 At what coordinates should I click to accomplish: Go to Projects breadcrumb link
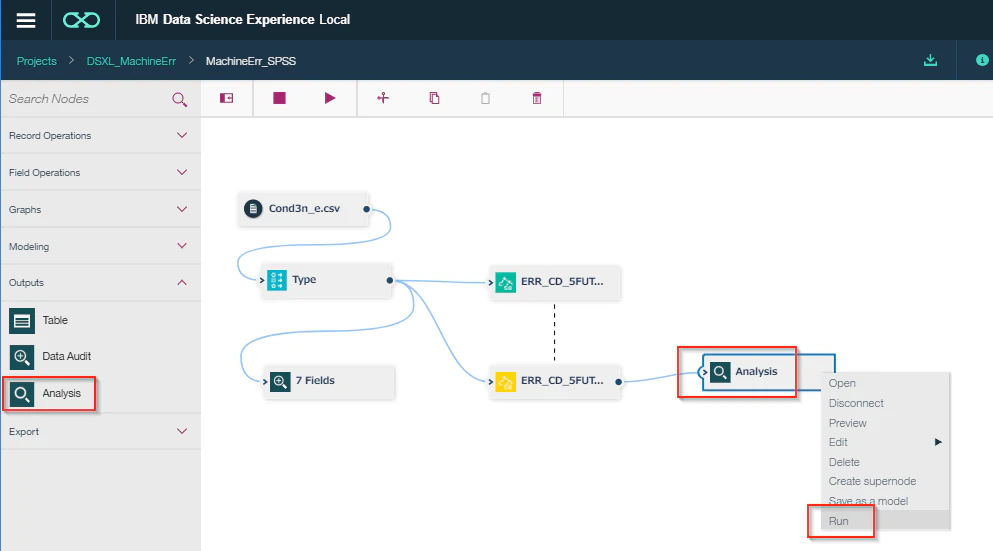click(36, 61)
